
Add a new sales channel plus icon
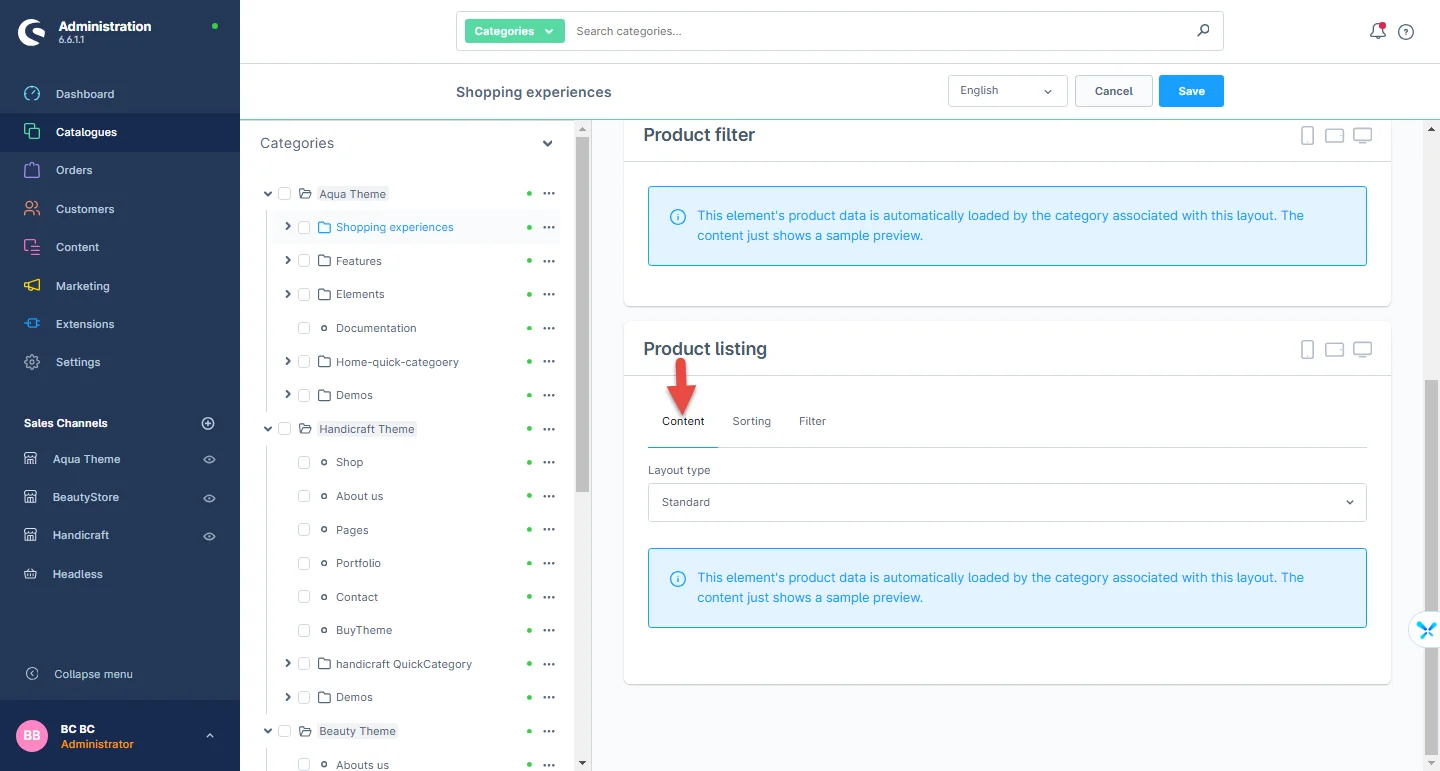coord(208,423)
